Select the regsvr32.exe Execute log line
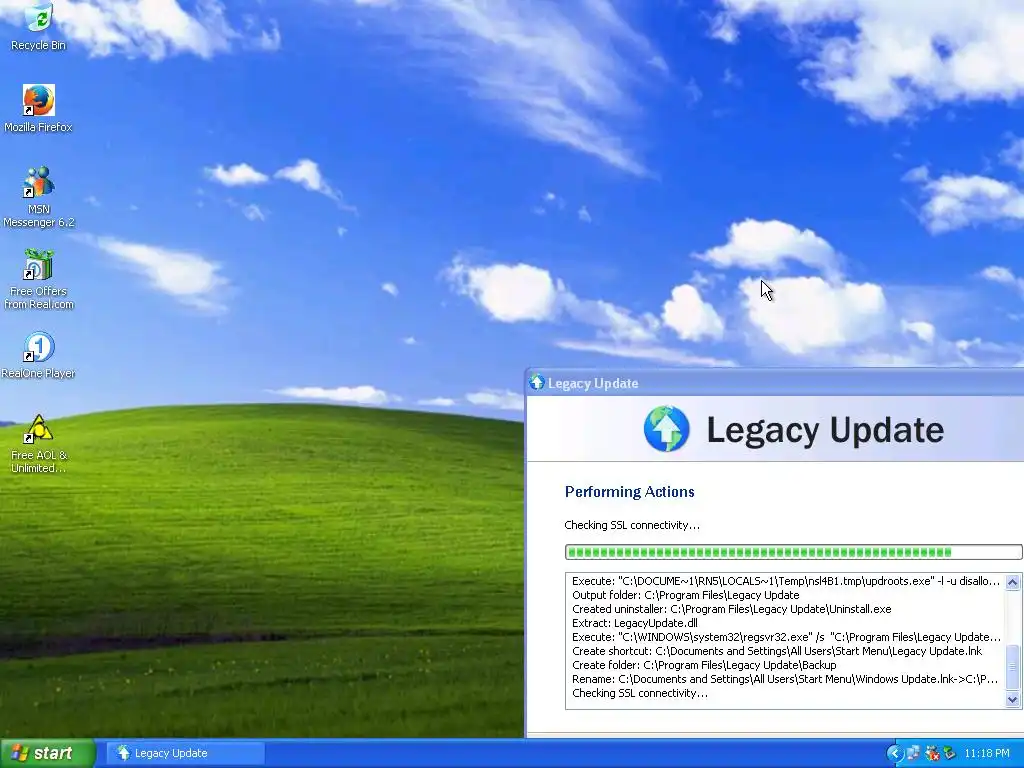This screenshot has height=768, width=1024. coord(786,637)
